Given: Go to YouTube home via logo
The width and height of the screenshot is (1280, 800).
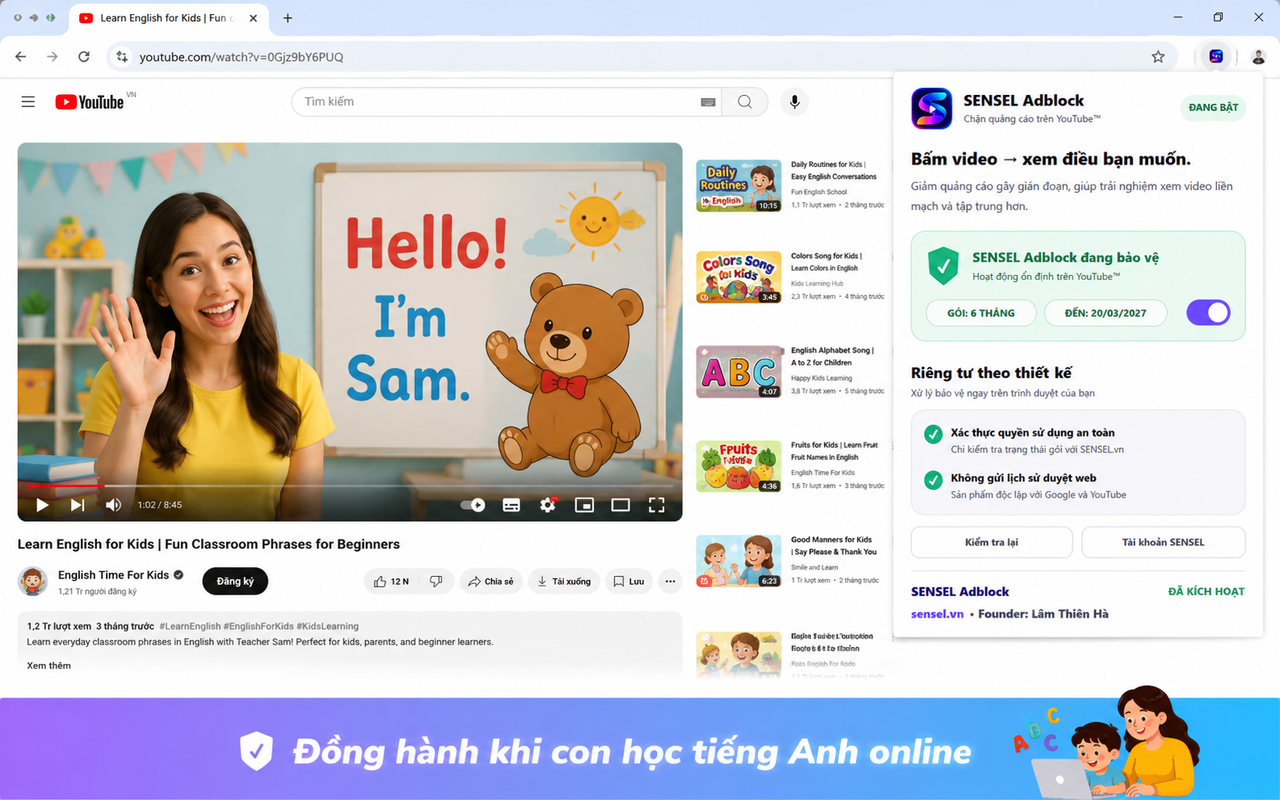Looking at the screenshot, I should click(x=90, y=102).
